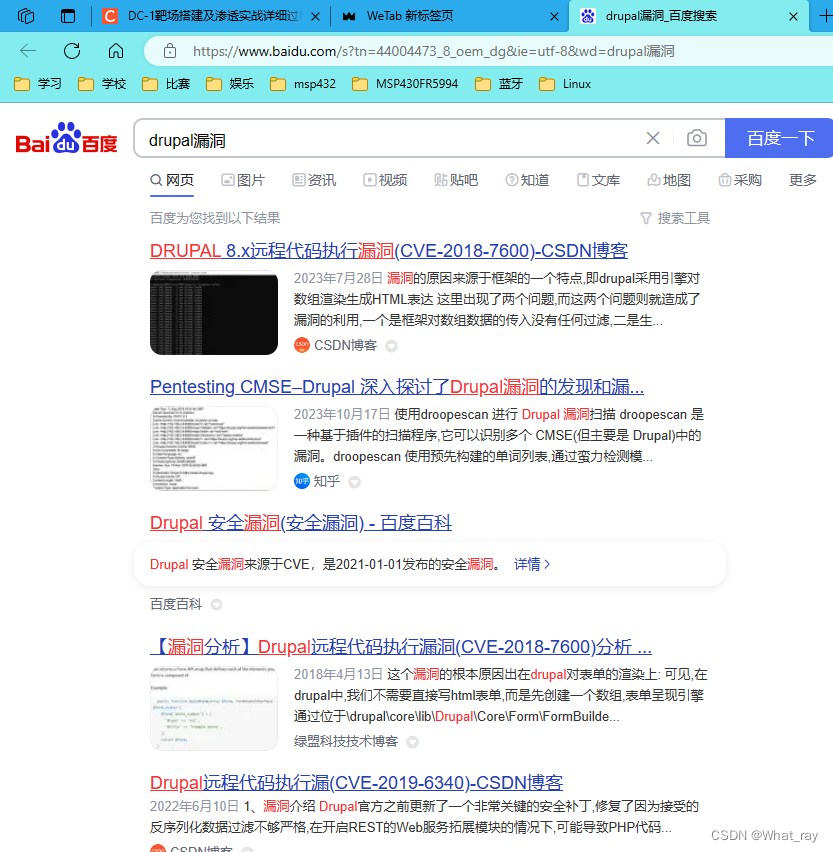Expand dropdown arrow beside 知乎 source
This screenshot has height=852, width=833.
[x=354, y=482]
